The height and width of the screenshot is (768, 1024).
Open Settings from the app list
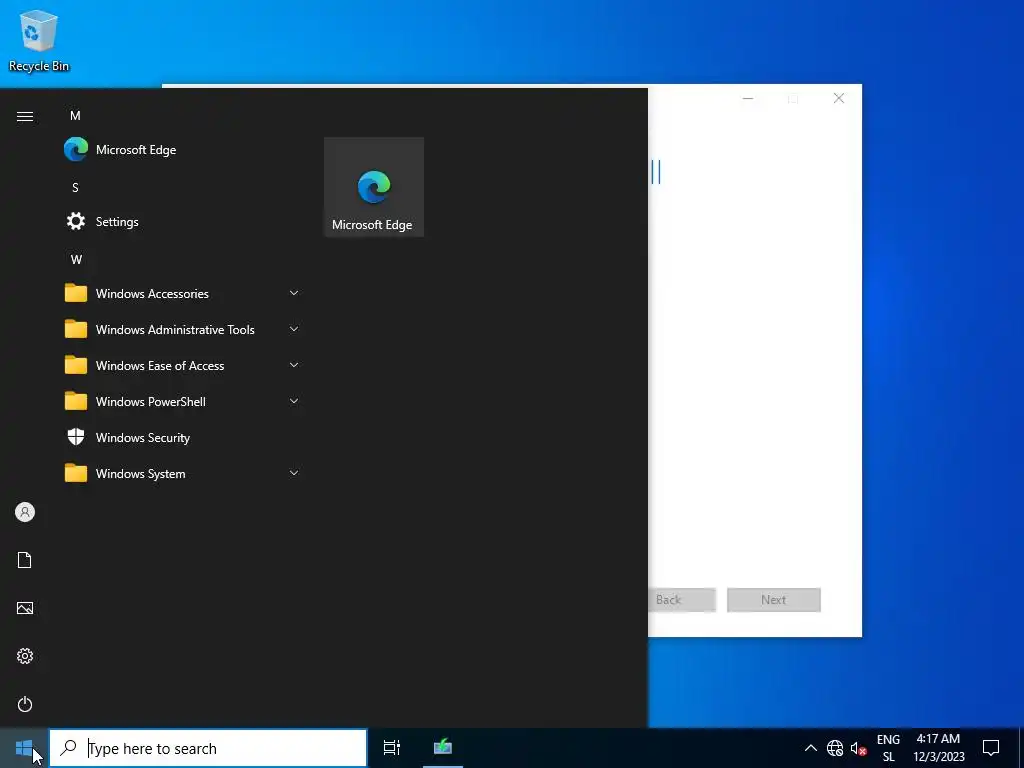point(182,221)
